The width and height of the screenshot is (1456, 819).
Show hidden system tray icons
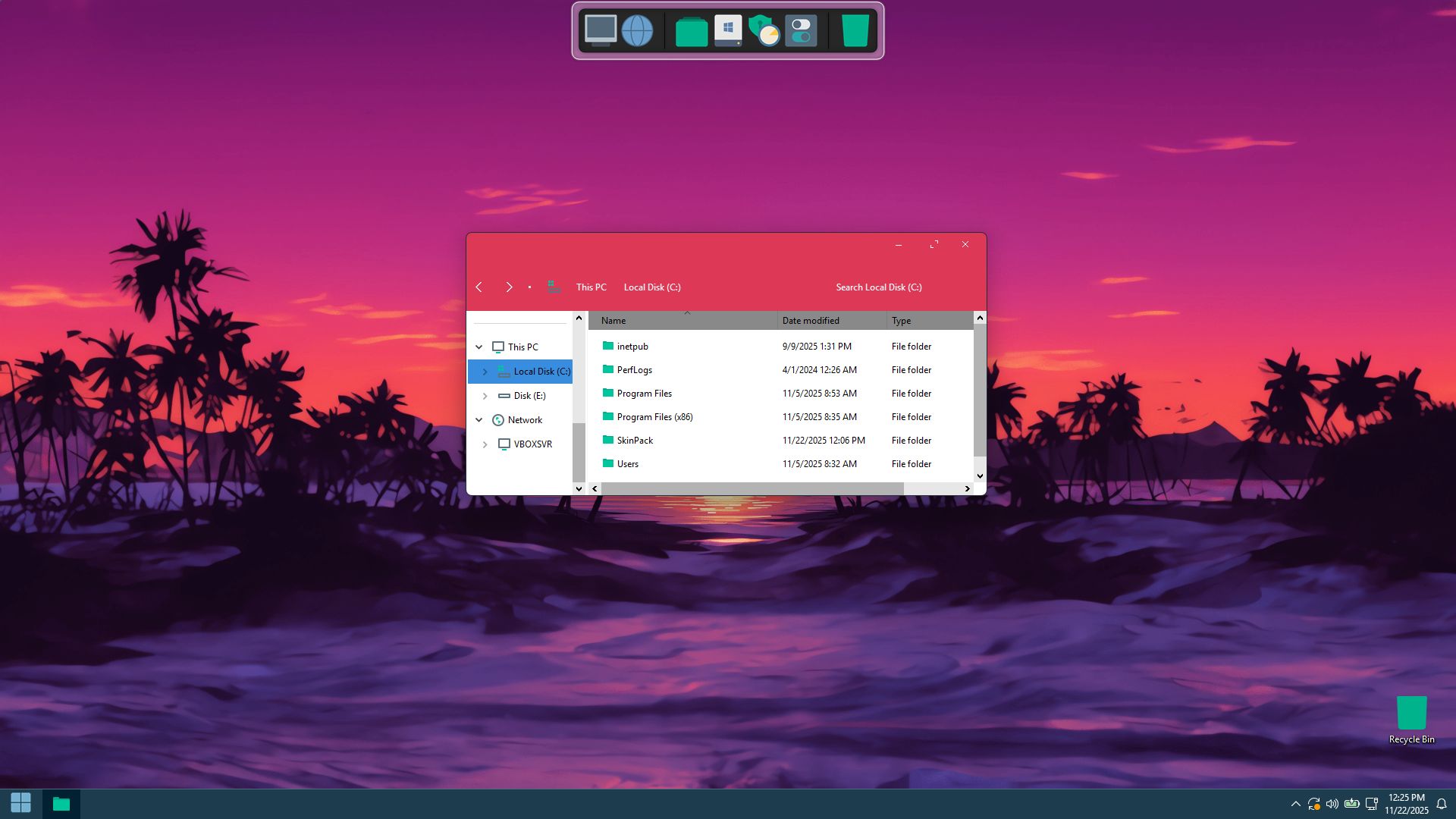coord(1295,804)
